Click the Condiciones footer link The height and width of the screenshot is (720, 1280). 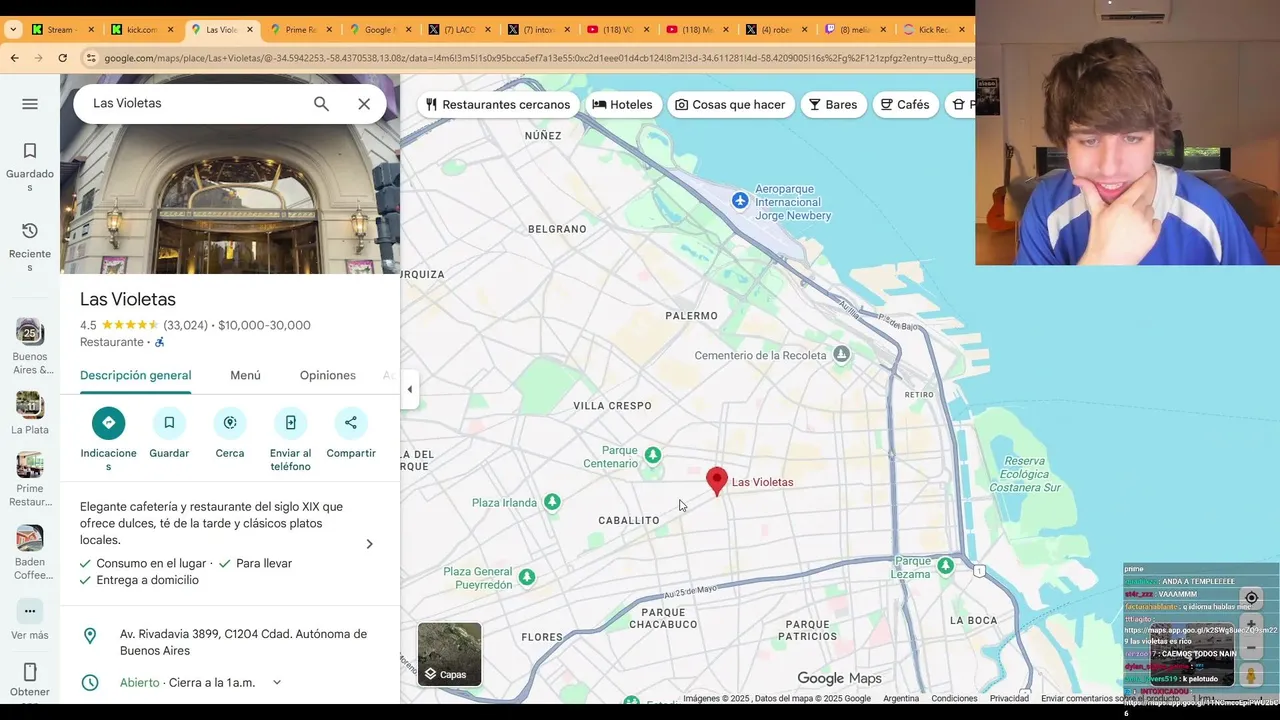[954, 698]
